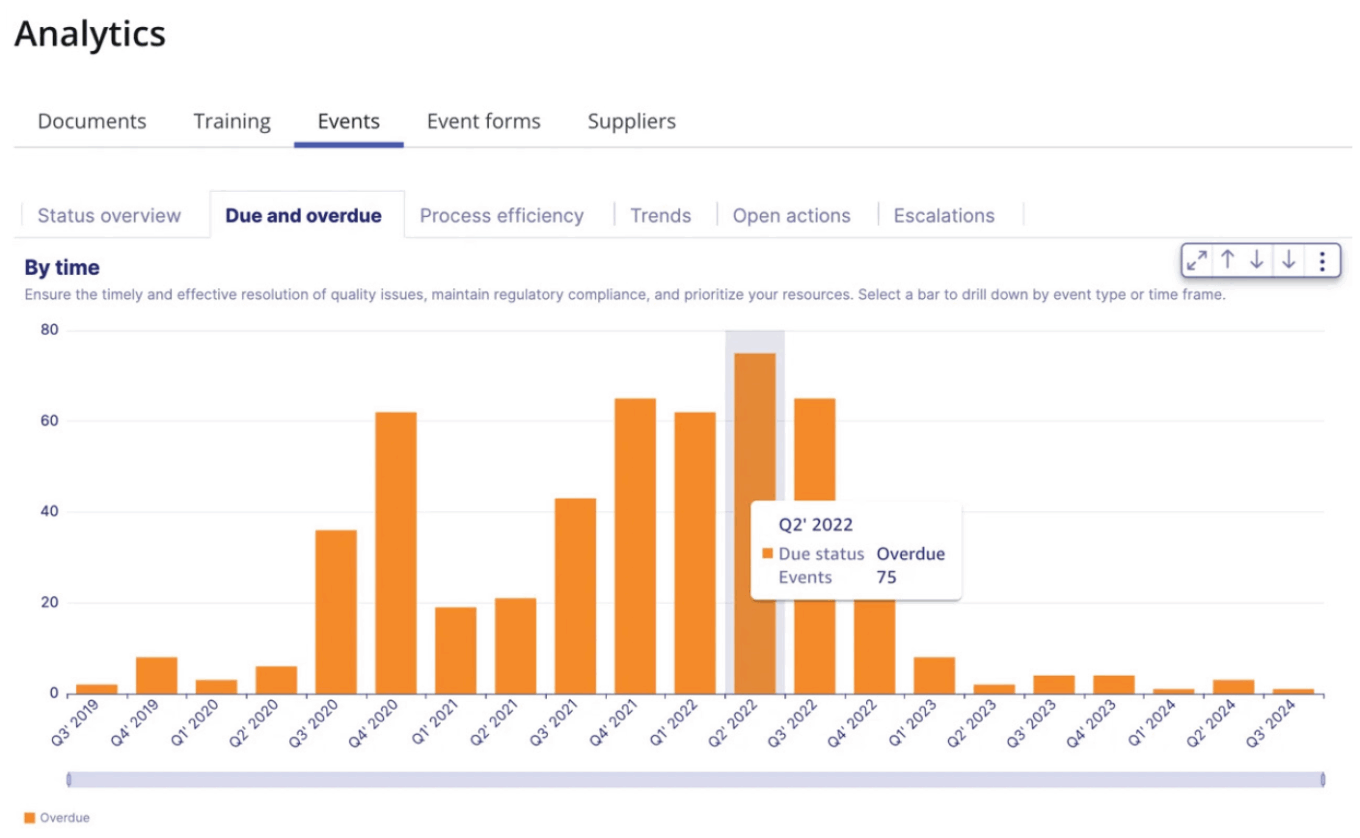Open the Process efficiency view

click(502, 215)
